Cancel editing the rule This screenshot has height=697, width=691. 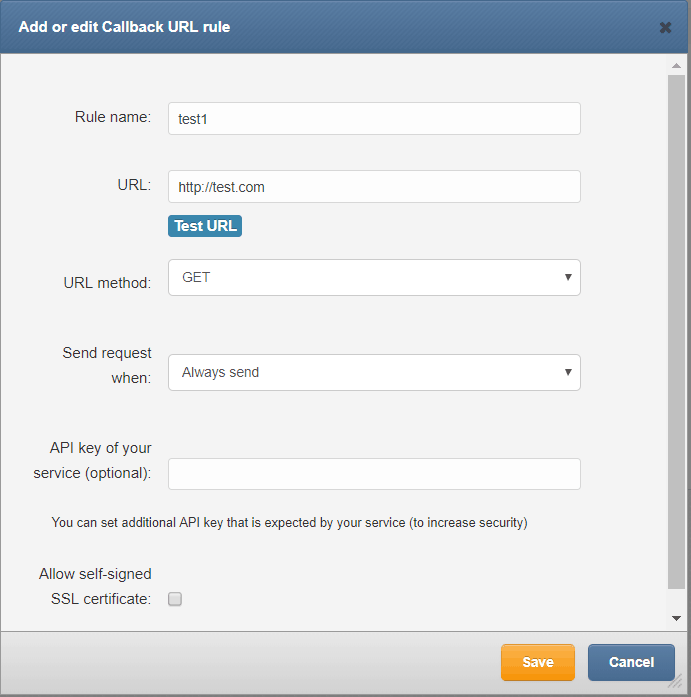tap(631, 662)
